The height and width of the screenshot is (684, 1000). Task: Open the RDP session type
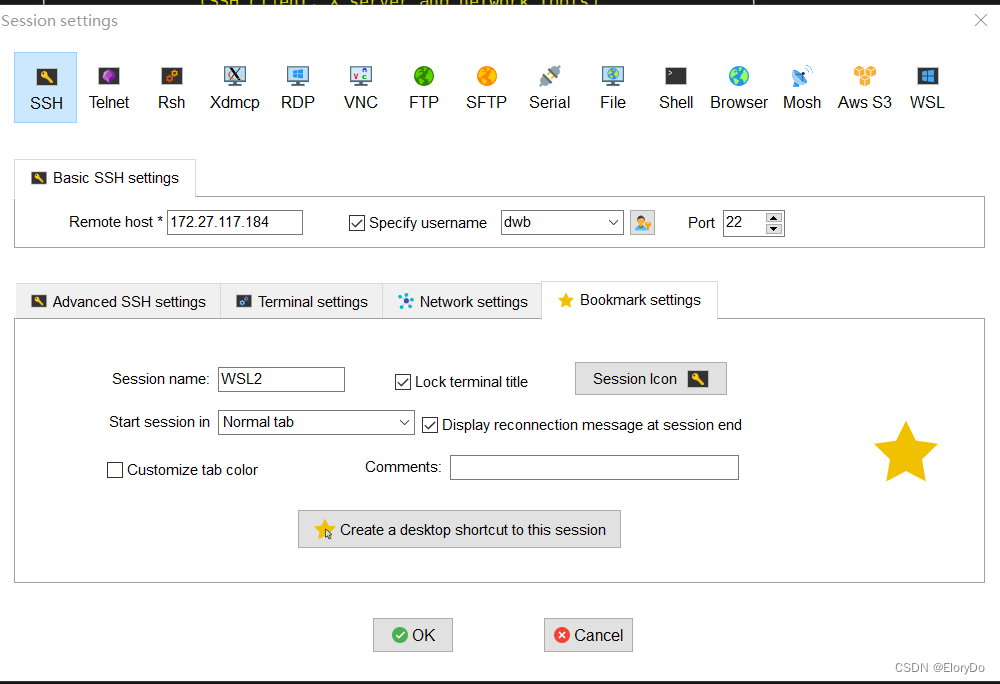(297, 87)
